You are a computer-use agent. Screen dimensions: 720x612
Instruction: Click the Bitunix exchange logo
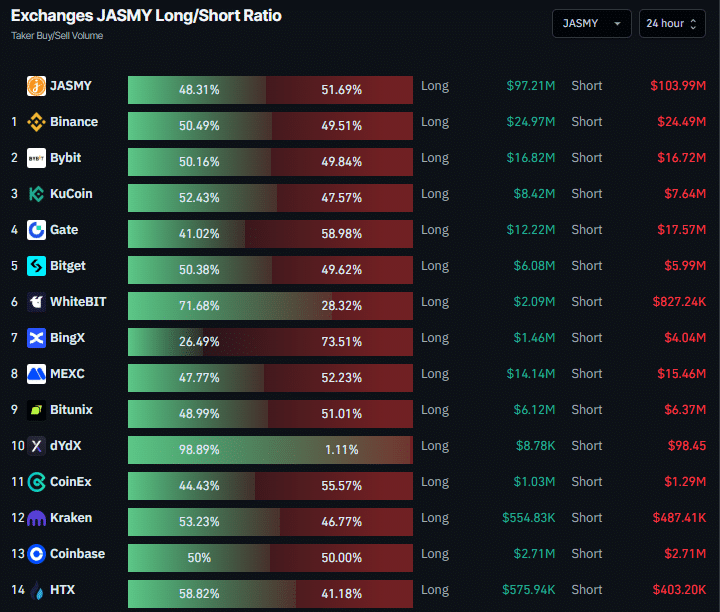pyautogui.click(x=36, y=410)
